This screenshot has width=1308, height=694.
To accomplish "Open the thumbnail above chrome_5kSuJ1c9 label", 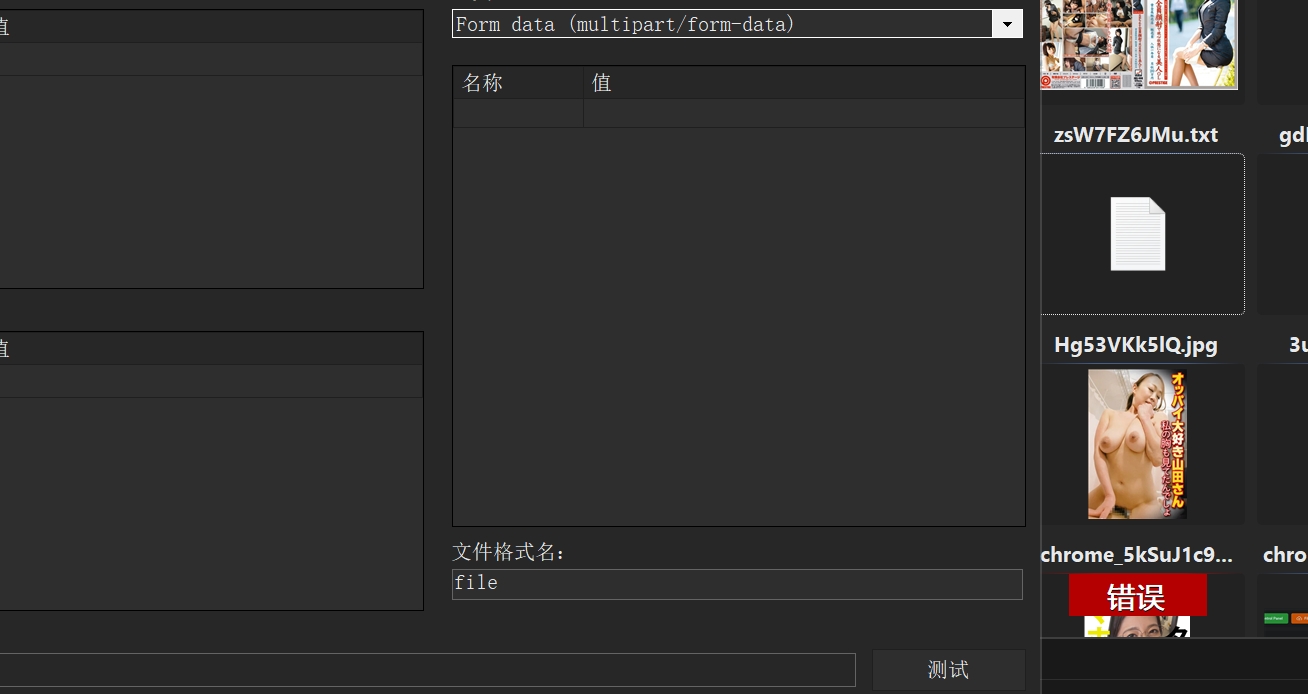I will point(1137,444).
